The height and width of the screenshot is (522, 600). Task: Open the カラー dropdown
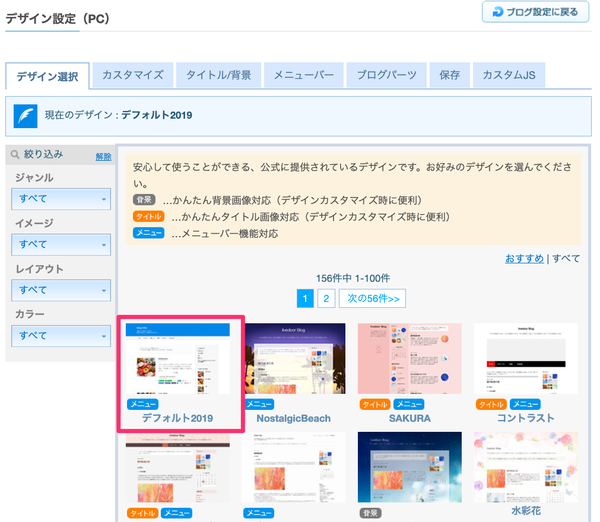(x=61, y=336)
